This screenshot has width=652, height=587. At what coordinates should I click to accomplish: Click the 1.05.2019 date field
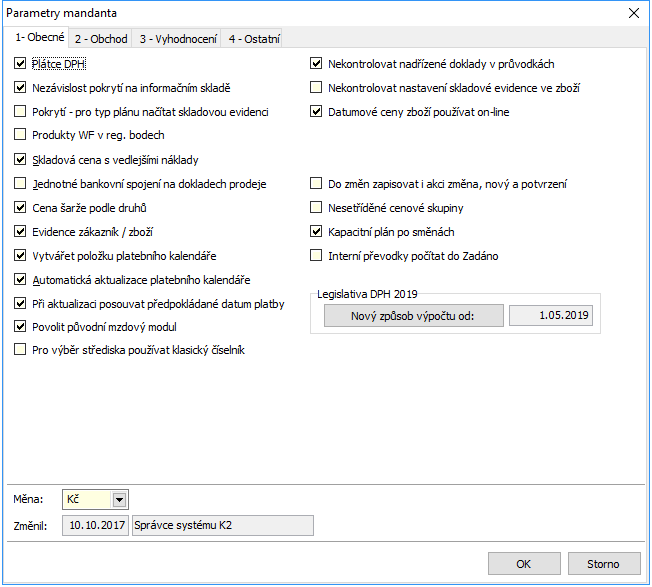[551, 316]
